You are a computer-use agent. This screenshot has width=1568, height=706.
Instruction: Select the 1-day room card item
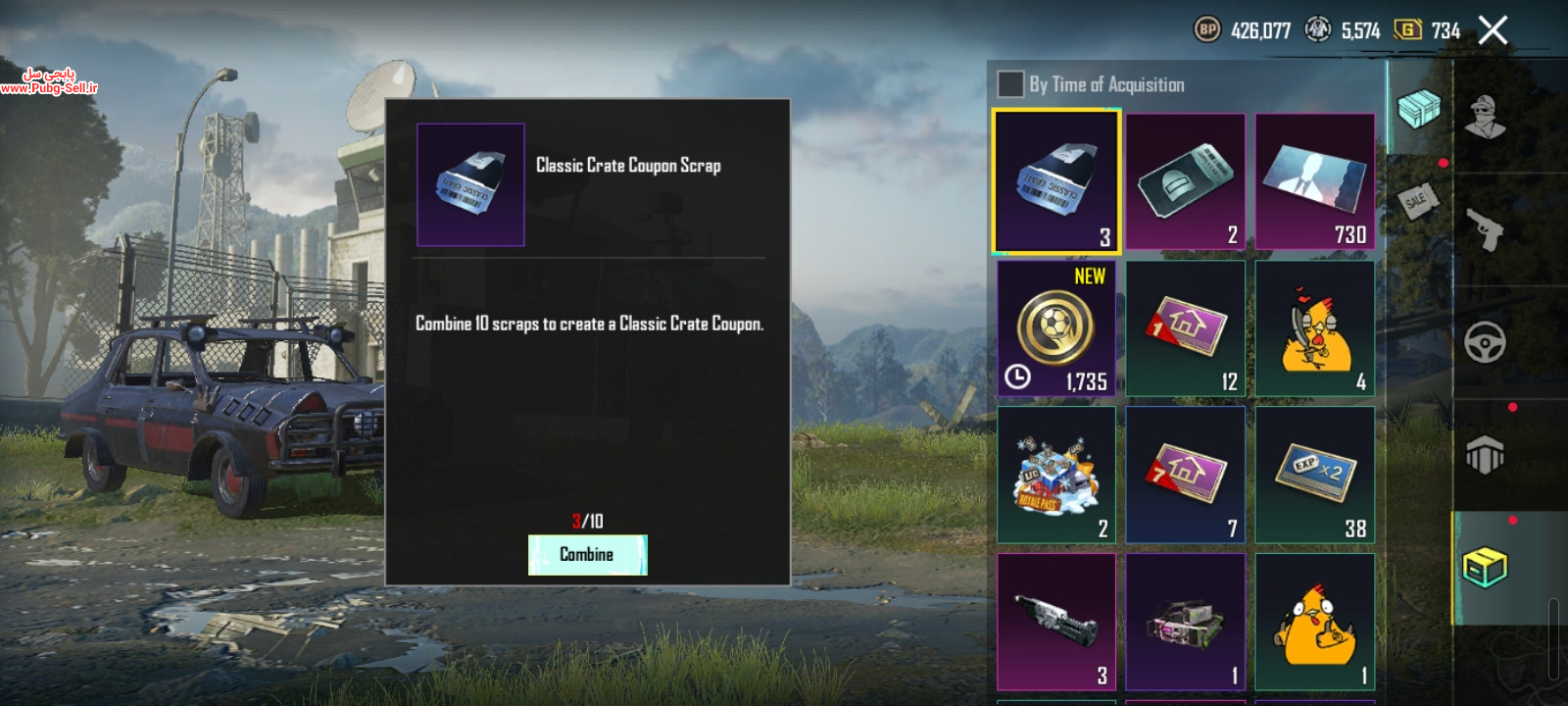pyautogui.click(x=1186, y=328)
